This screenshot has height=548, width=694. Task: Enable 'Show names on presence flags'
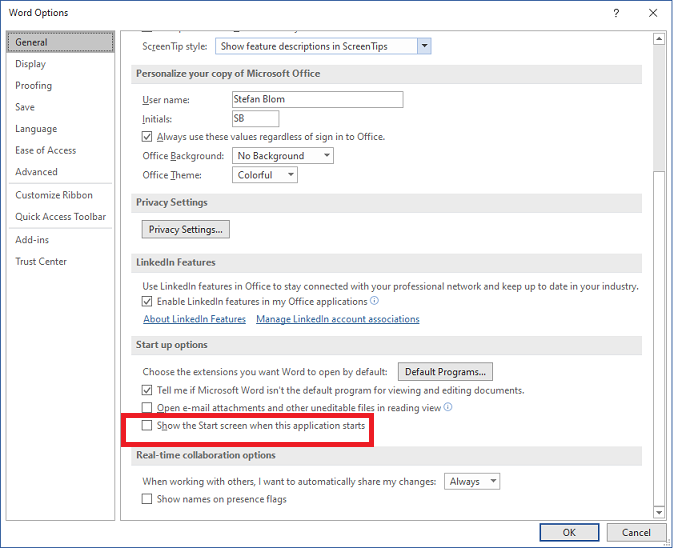147,499
